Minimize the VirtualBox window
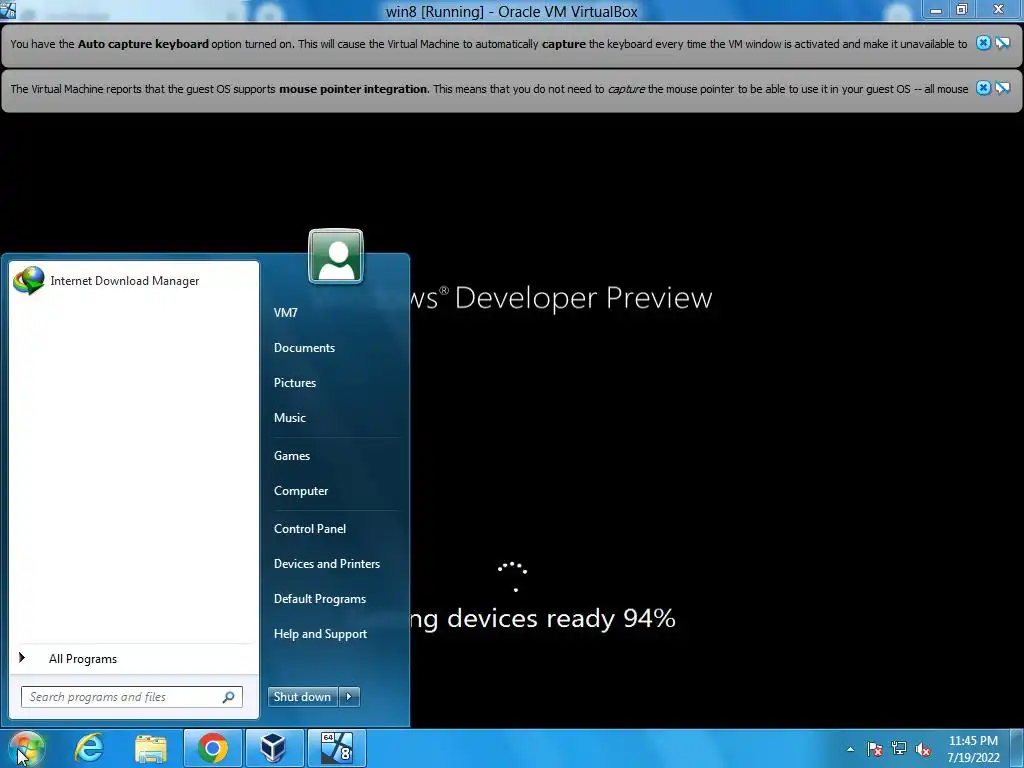The height and width of the screenshot is (768, 1024). tap(936, 10)
